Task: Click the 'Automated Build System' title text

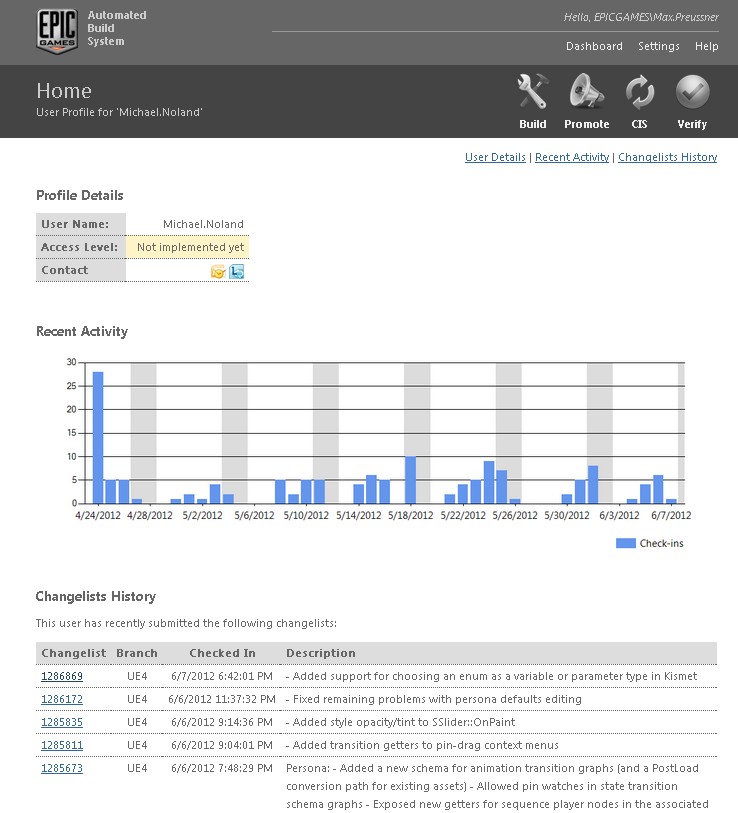Action: point(117,29)
